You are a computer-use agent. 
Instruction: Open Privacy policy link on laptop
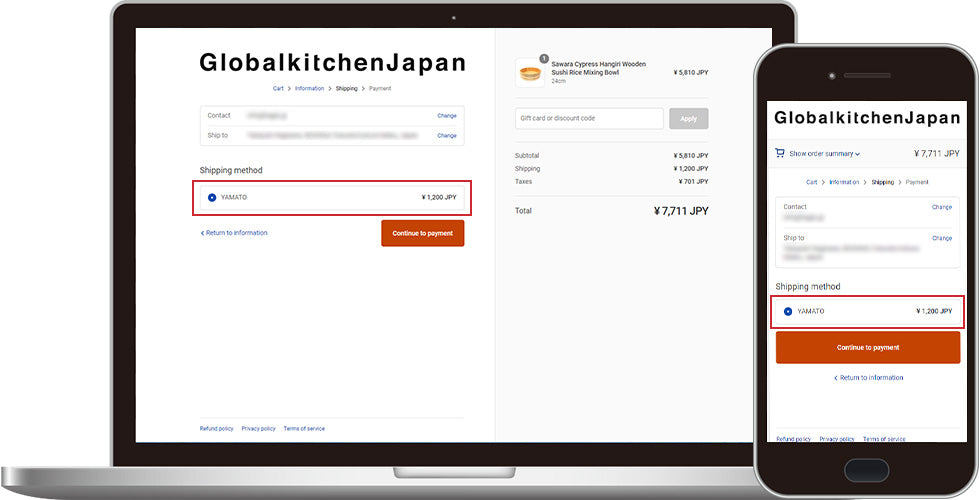(x=258, y=429)
